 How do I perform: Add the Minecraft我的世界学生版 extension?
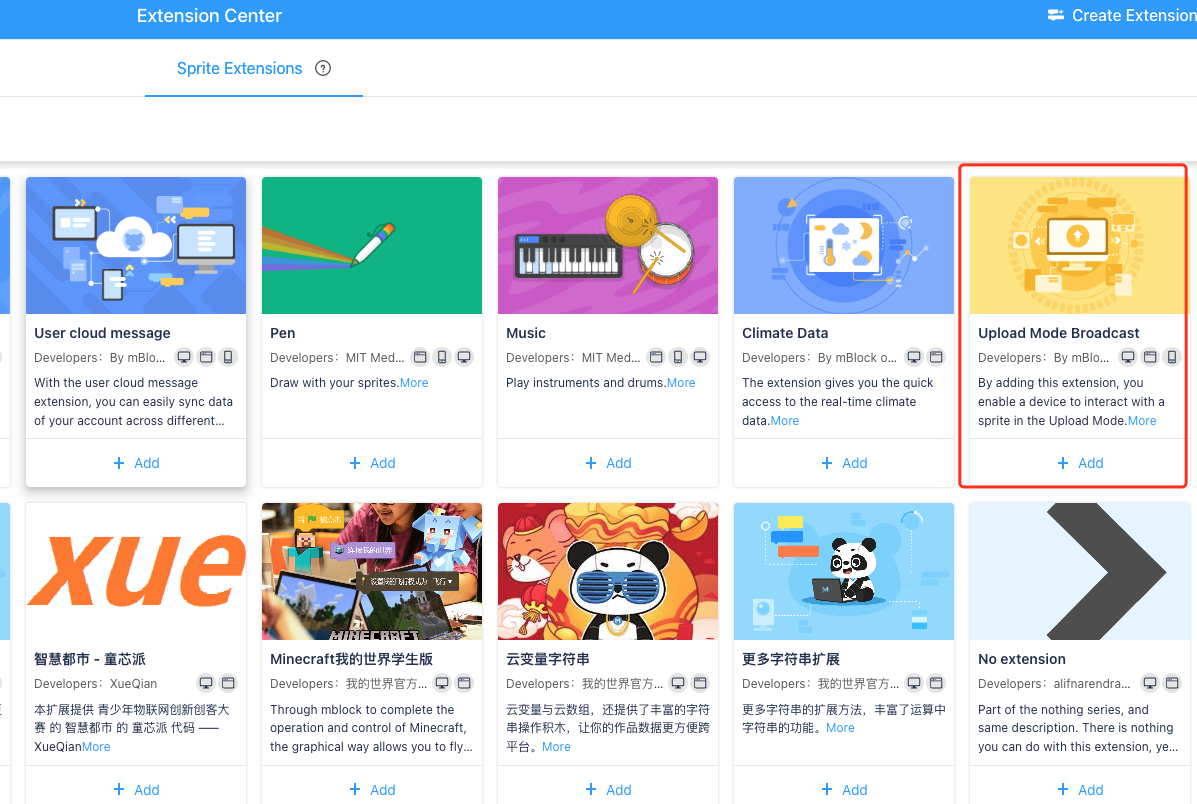coord(372,789)
